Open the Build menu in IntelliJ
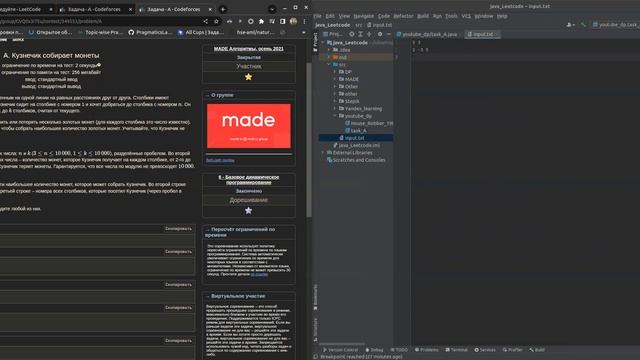This screenshot has width=640, height=360. (x=423, y=16)
